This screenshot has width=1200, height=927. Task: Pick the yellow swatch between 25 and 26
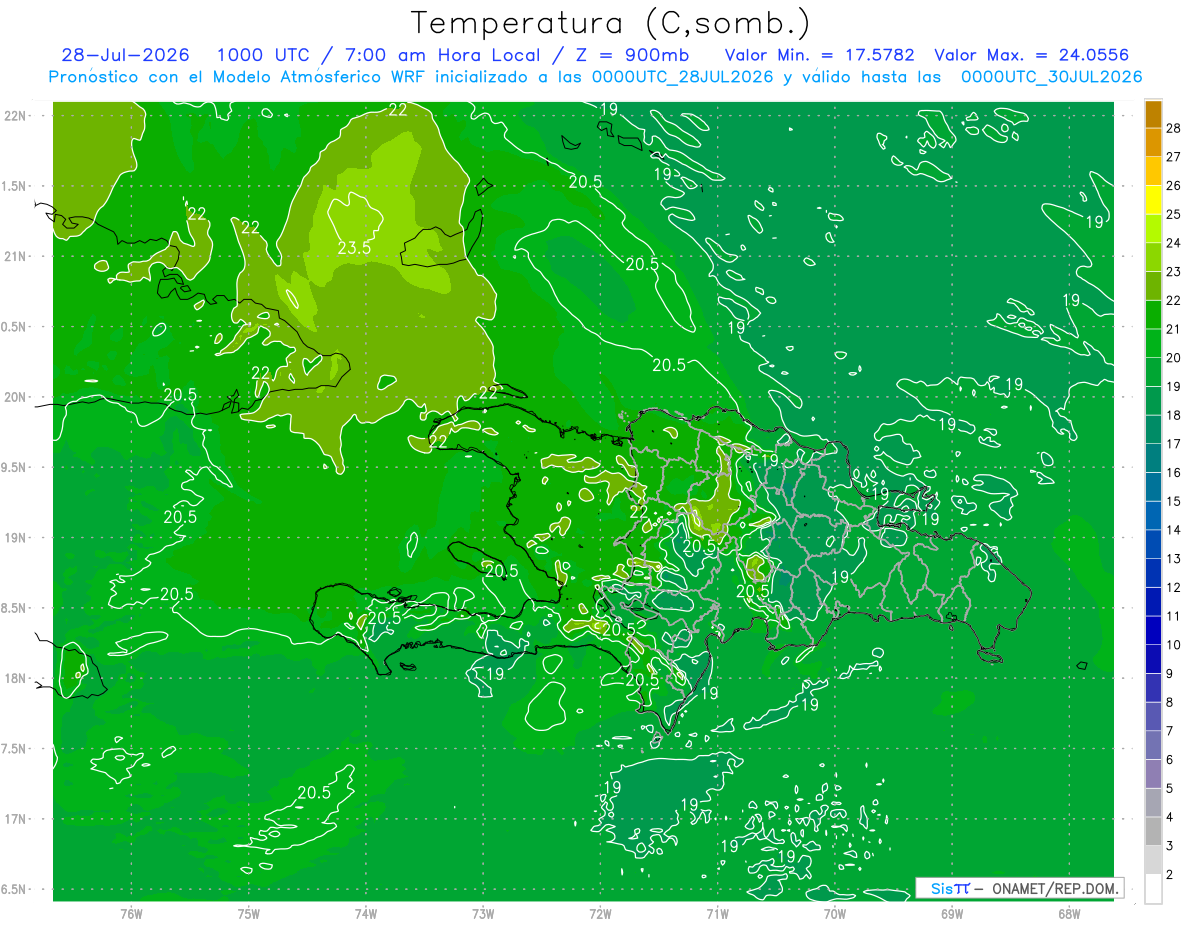pyautogui.click(x=1153, y=200)
